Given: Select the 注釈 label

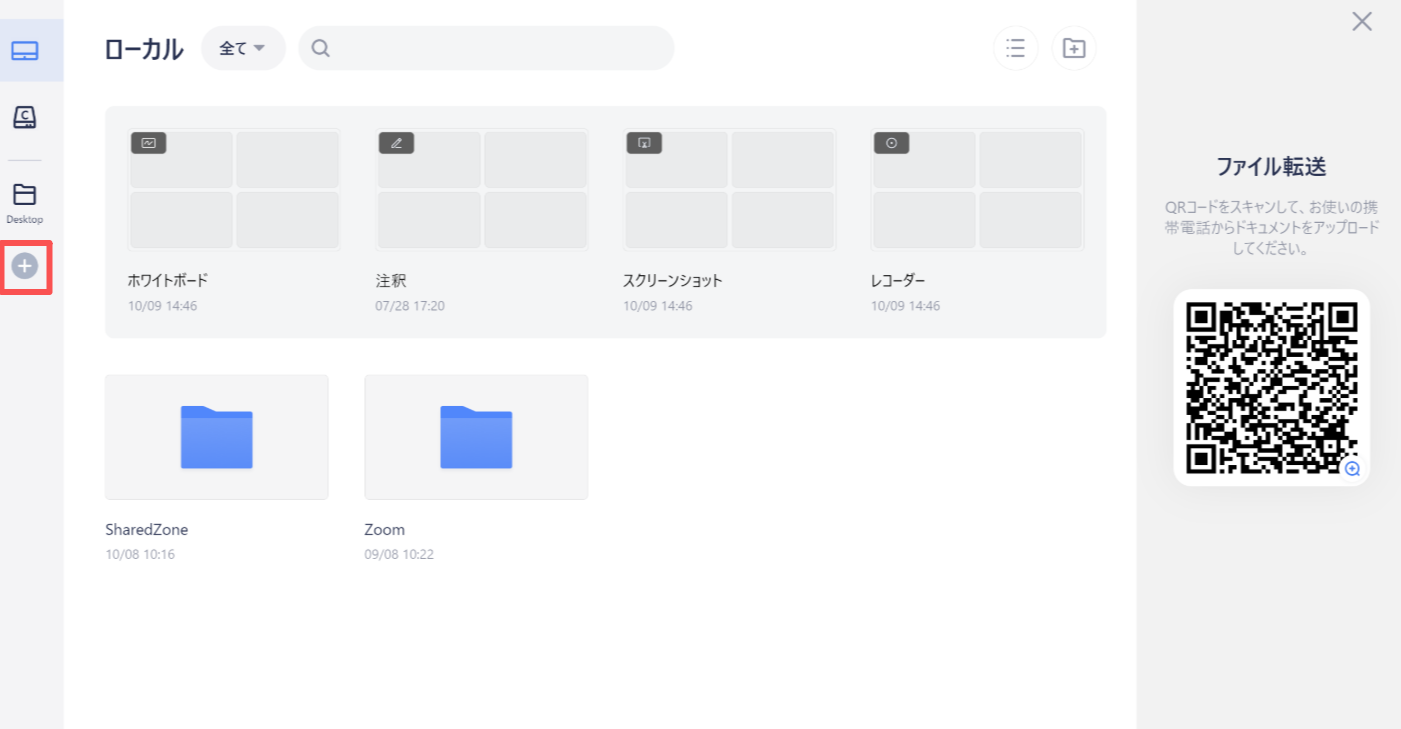Looking at the screenshot, I should click(x=391, y=281).
